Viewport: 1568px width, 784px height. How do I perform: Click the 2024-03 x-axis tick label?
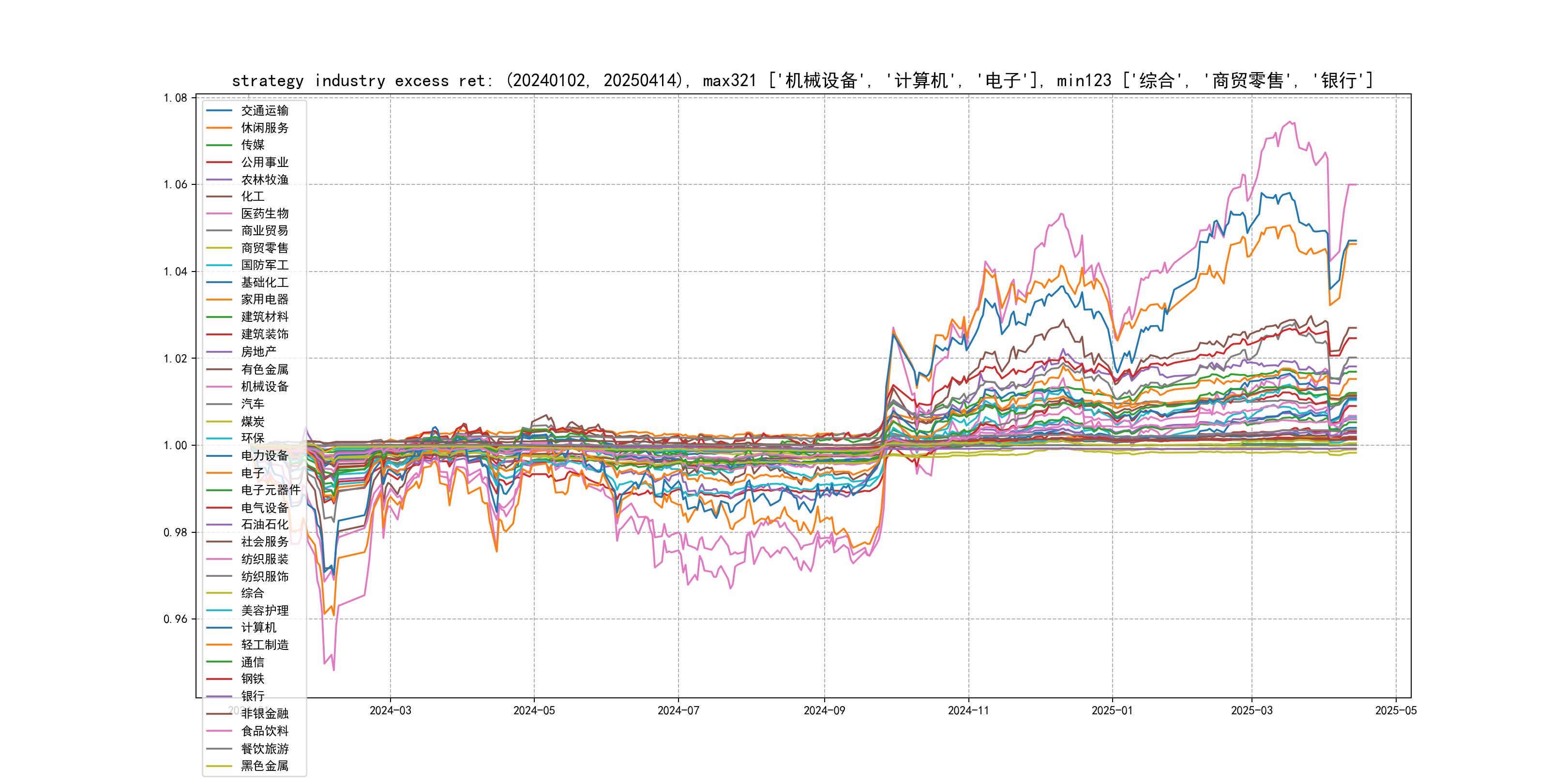point(390,711)
